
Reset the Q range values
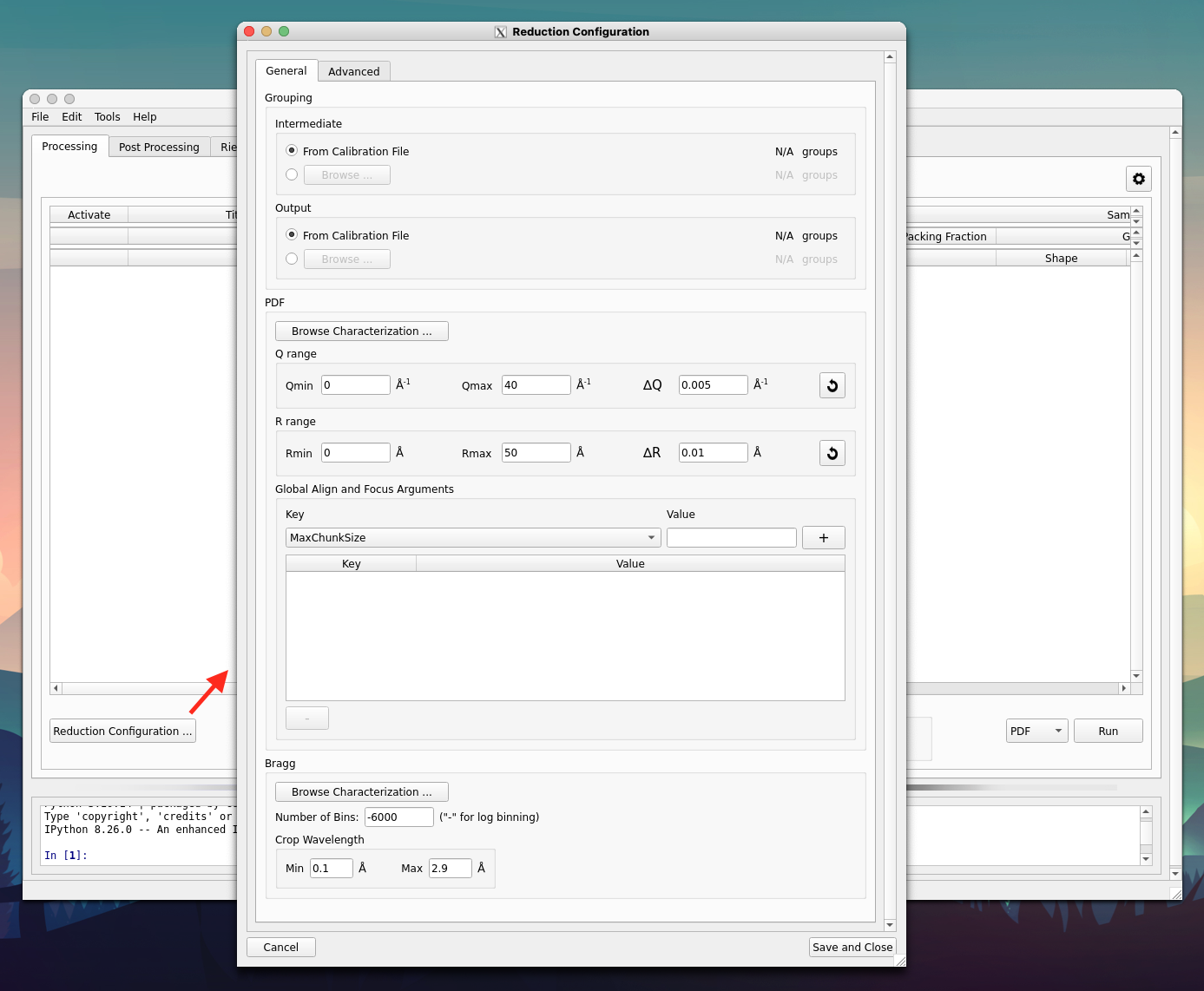tap(832, 385)
